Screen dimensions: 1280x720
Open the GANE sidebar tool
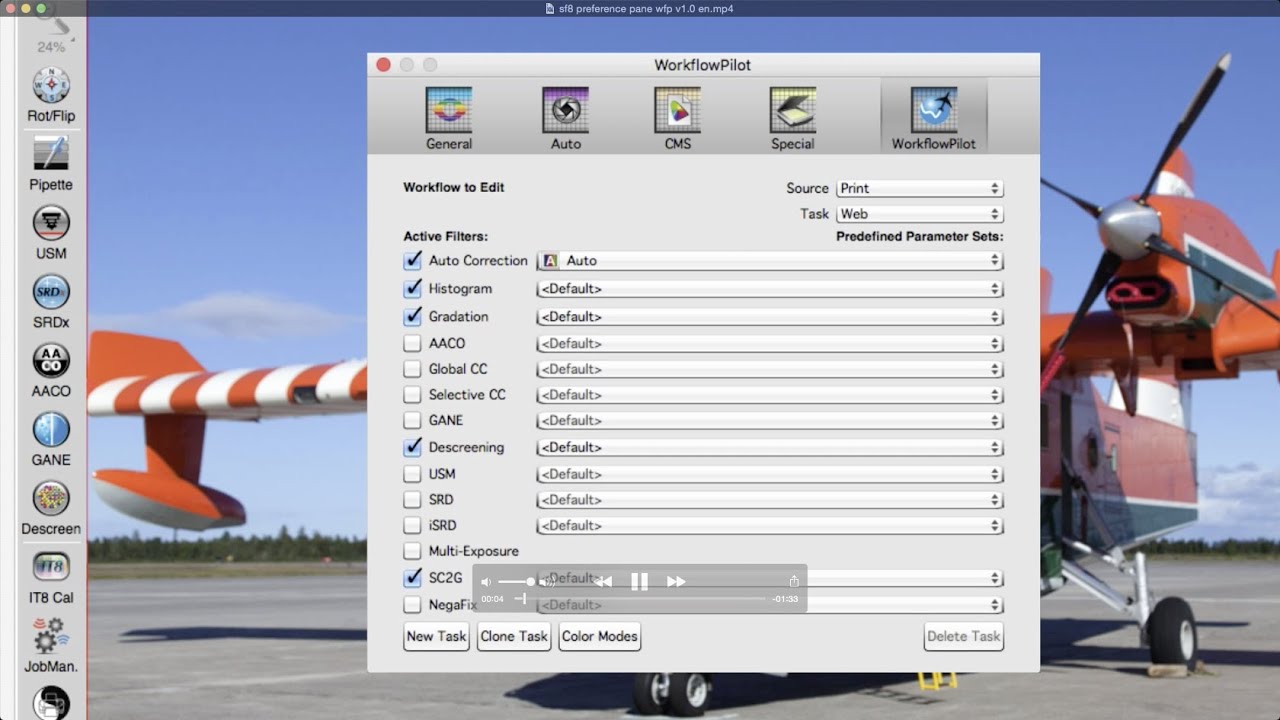click(x=51, y=430)
